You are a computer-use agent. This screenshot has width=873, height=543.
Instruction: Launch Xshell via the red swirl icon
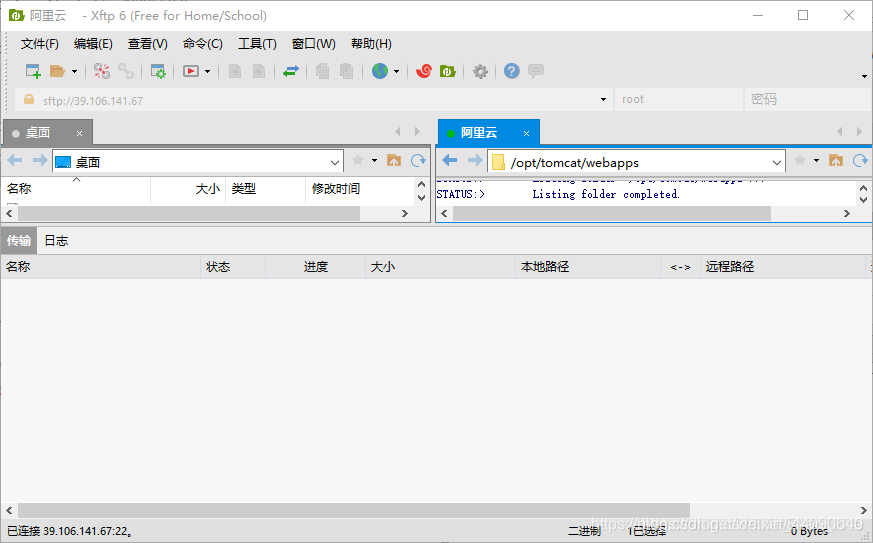[424, 71]
